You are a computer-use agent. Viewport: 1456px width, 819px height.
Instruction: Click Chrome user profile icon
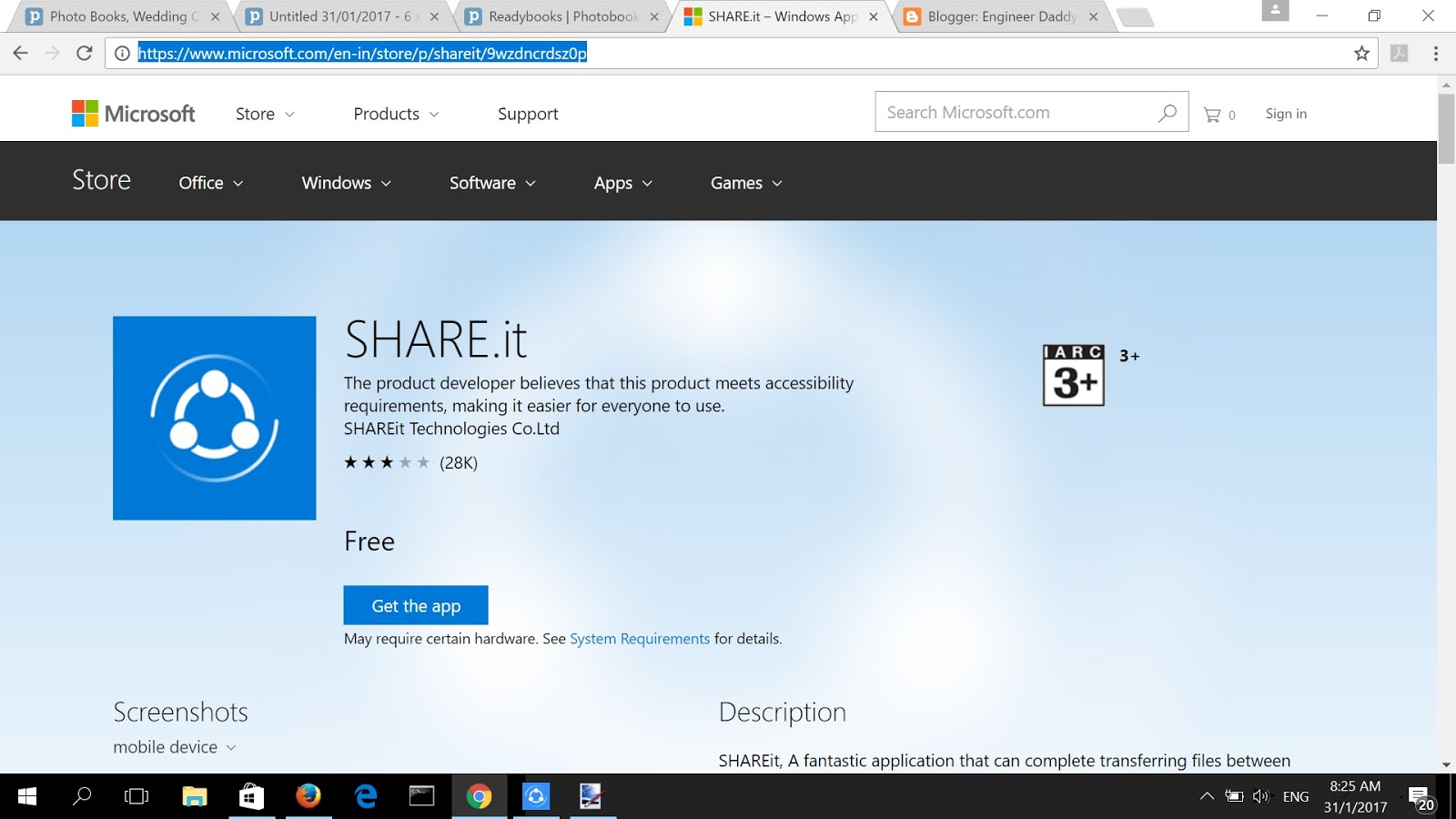[x=1275, y=12]
